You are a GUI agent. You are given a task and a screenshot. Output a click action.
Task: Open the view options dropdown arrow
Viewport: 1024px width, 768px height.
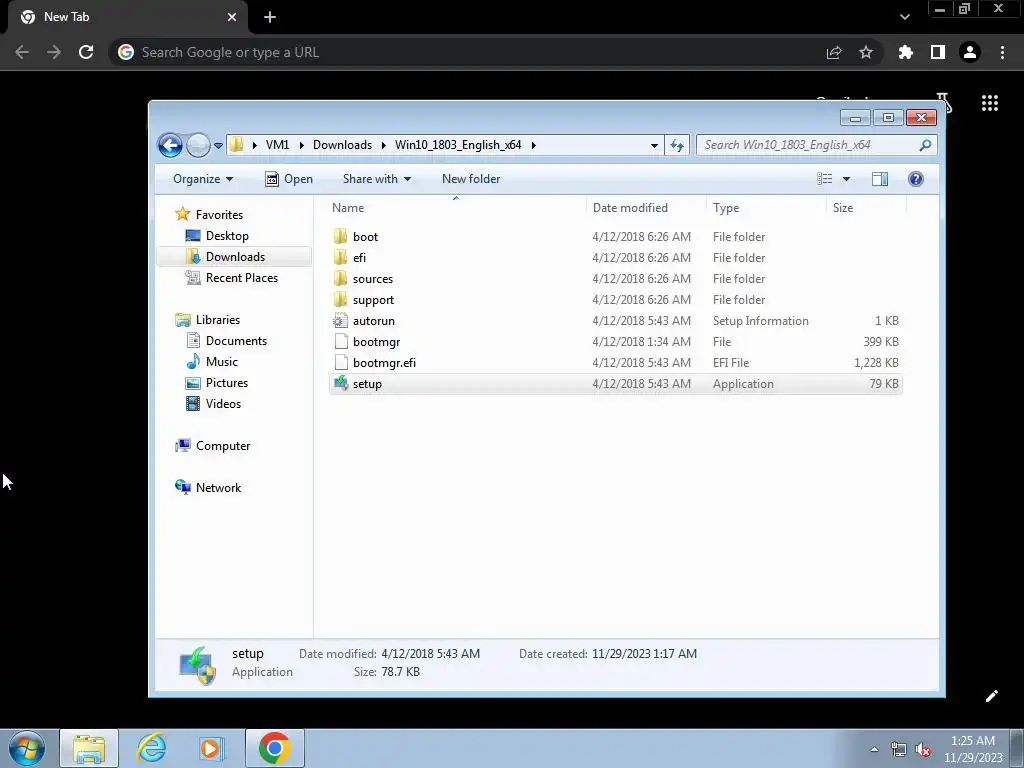(x=846, y=179)
